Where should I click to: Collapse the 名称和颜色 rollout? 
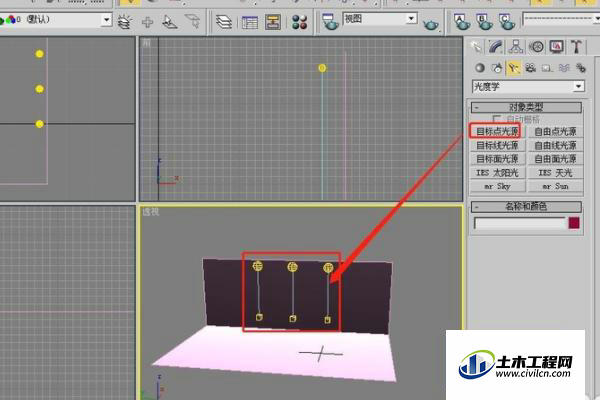tap(526, 207)
